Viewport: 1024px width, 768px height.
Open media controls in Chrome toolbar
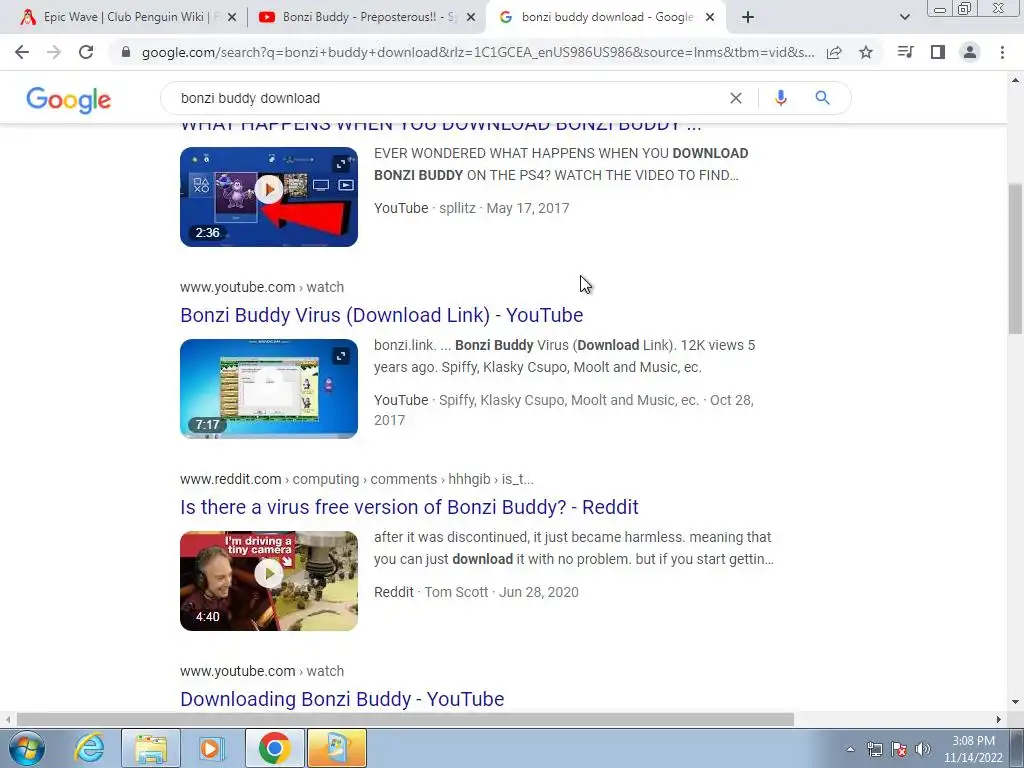(905, 52)
